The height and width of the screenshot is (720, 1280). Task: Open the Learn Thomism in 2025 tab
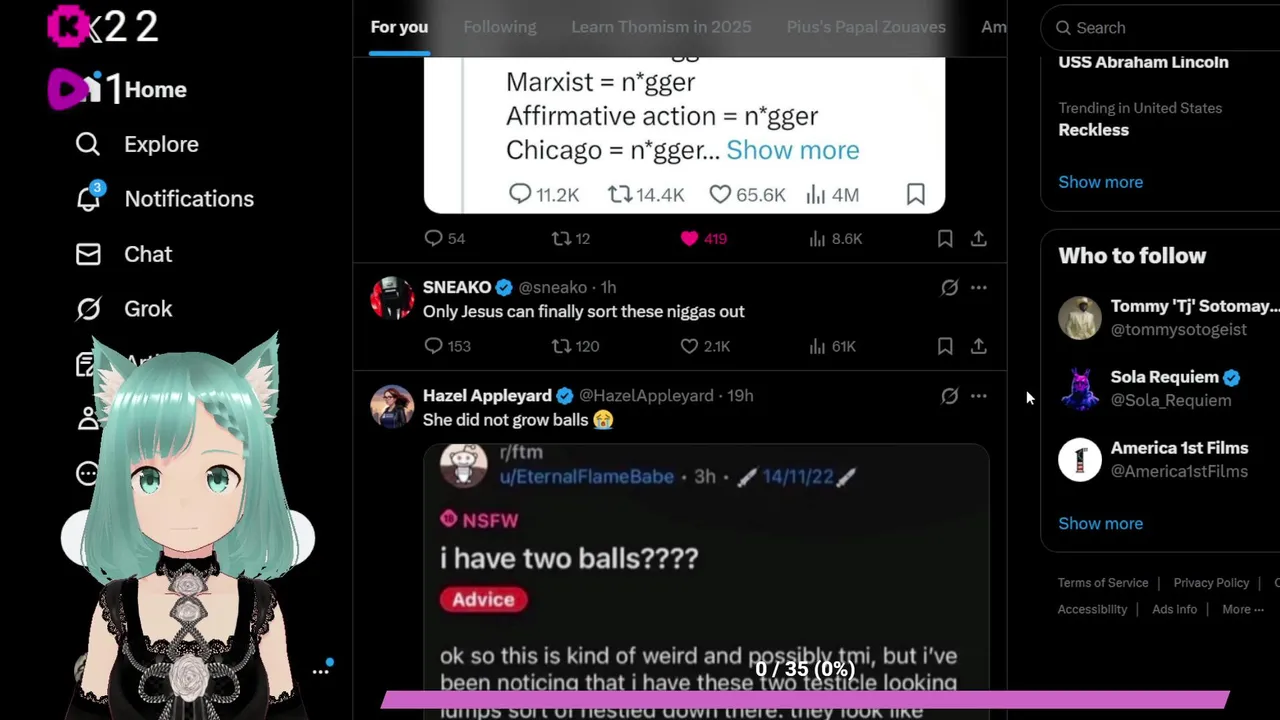point(661,27)
